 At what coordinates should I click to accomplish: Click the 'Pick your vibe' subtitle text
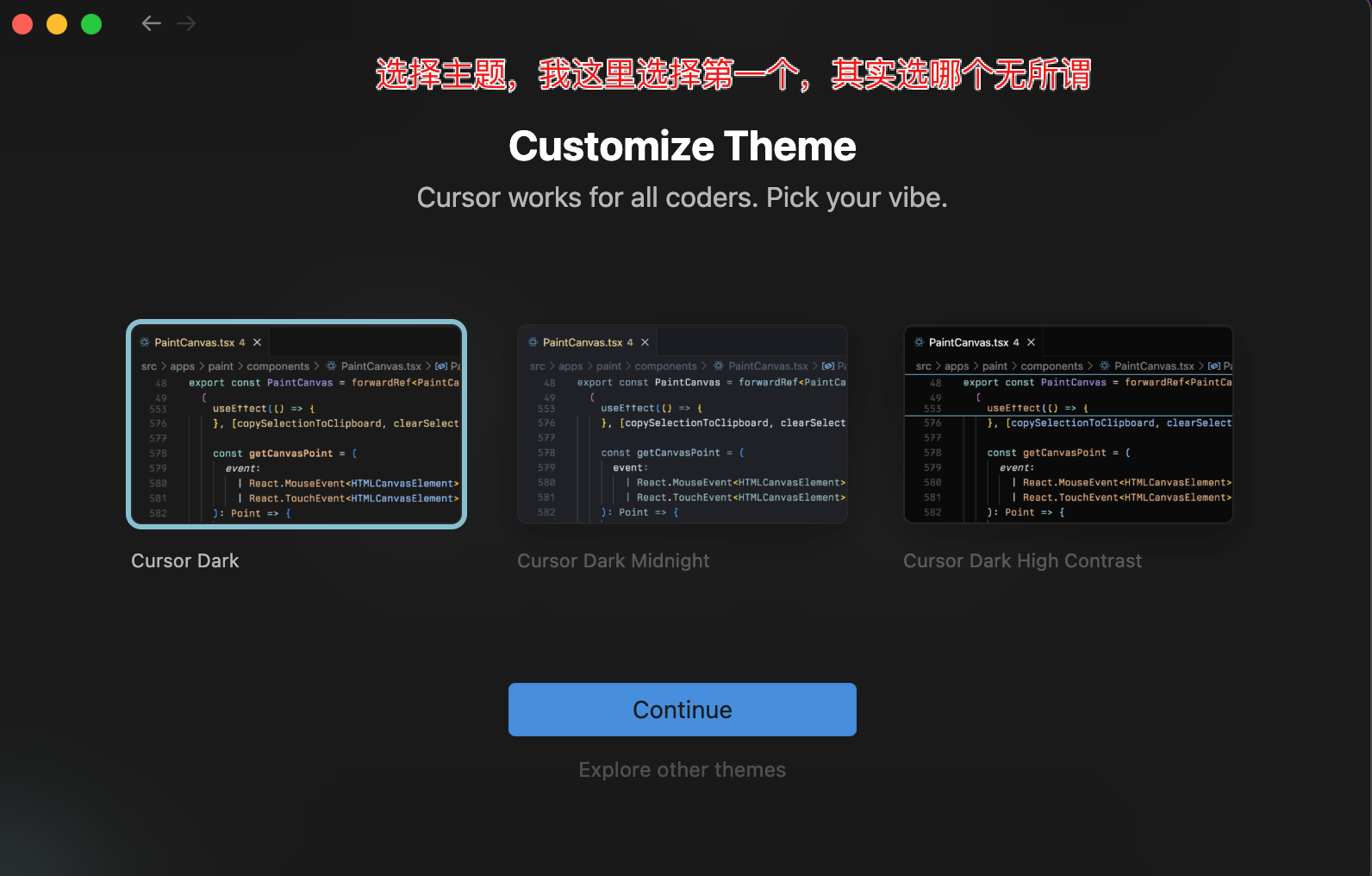click(857, 197)
